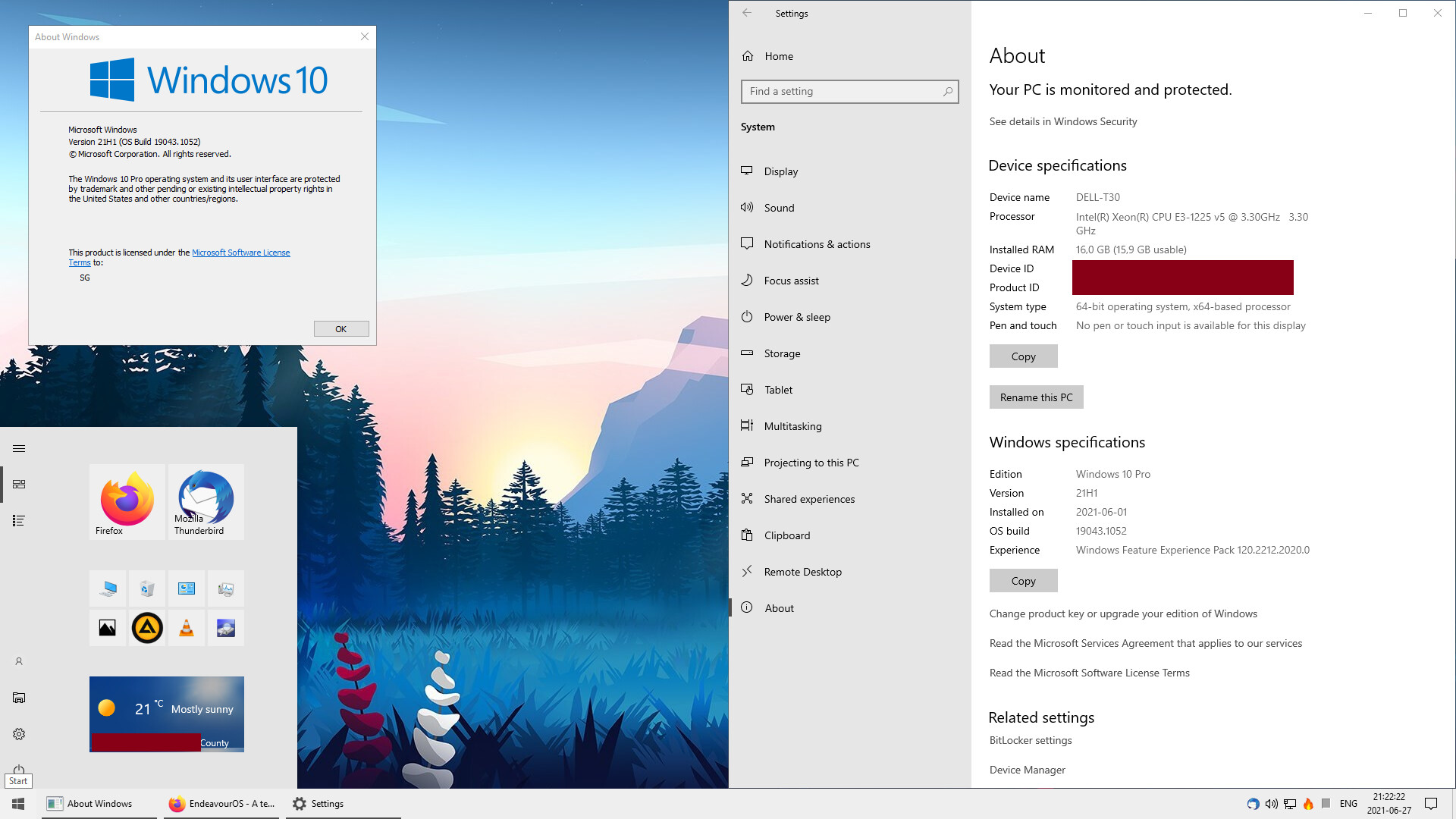The height and width of the screenshot is (819, 1456).
Task: Copy the device specifications
Action: [1024, 356]
